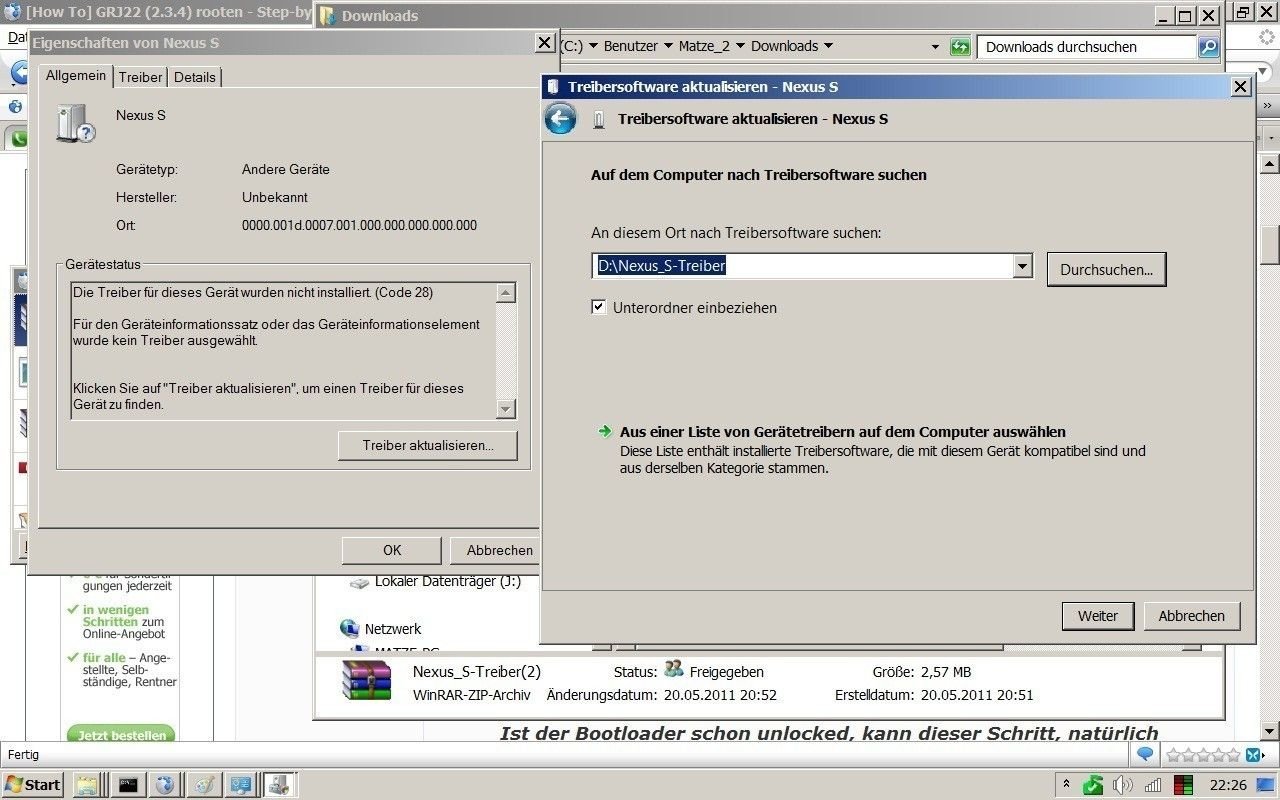
Task: Click the CPU meter tray icon
Action: point(1184,785)
